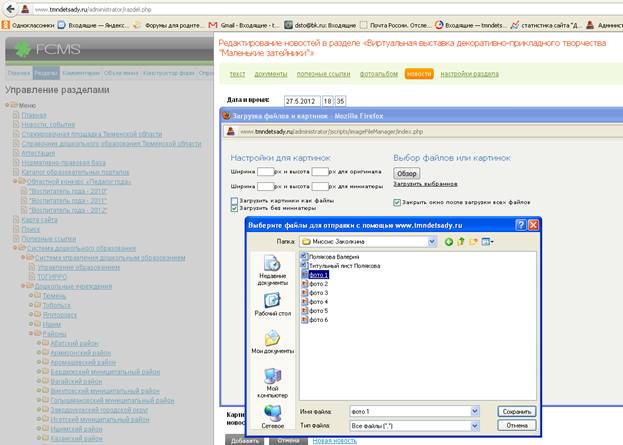Open My Computer in file dialog sidebar

point(273,383)
